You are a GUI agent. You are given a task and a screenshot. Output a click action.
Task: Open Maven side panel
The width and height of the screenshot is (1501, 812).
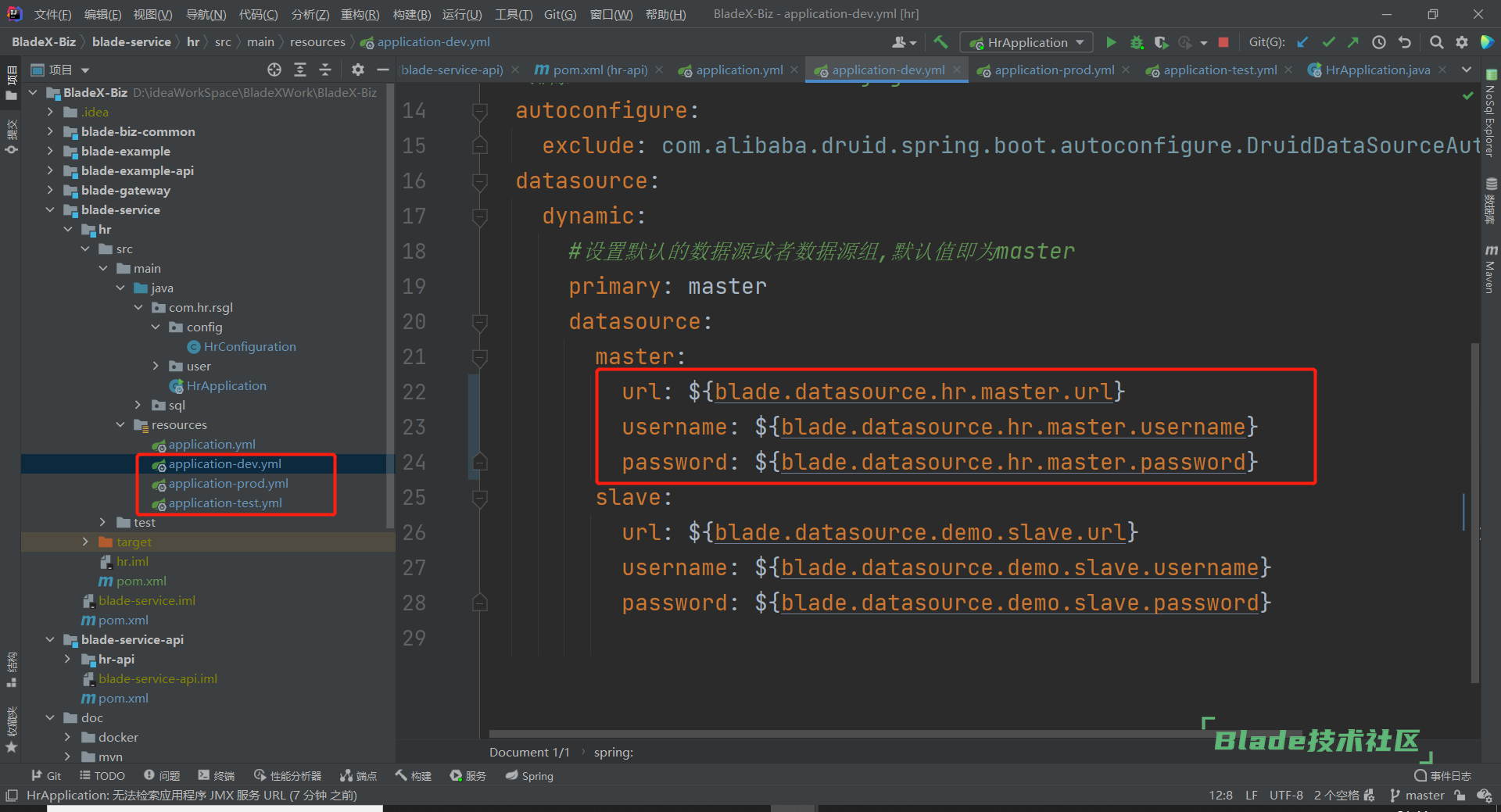(x=1490, y=269)
